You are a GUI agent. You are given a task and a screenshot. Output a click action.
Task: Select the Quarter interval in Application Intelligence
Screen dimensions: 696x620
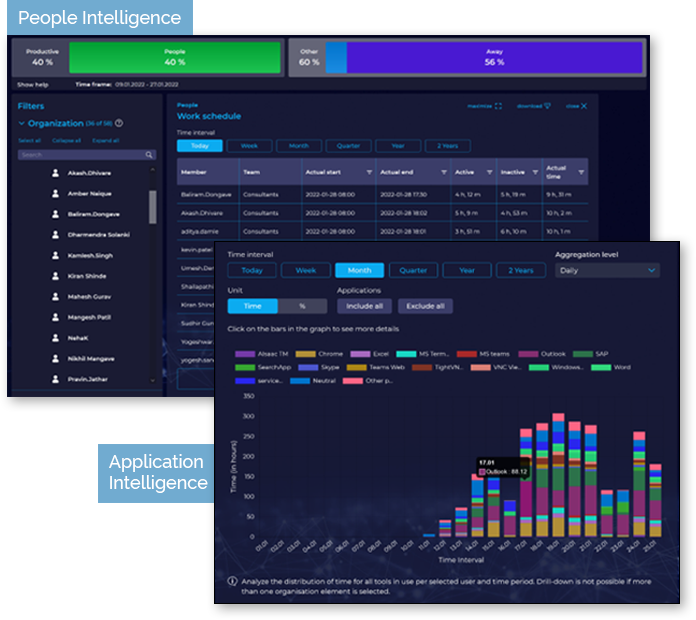click(413, 270)
